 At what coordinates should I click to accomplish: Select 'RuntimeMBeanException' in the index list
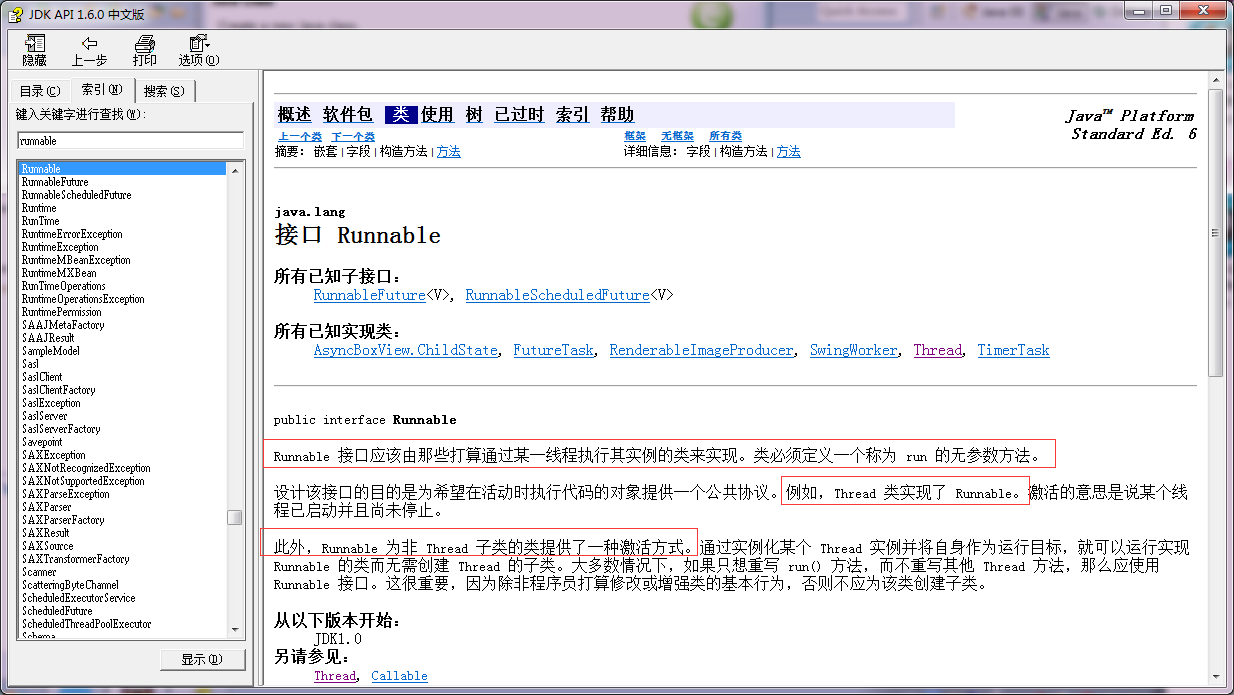click(x=76, y=260)
